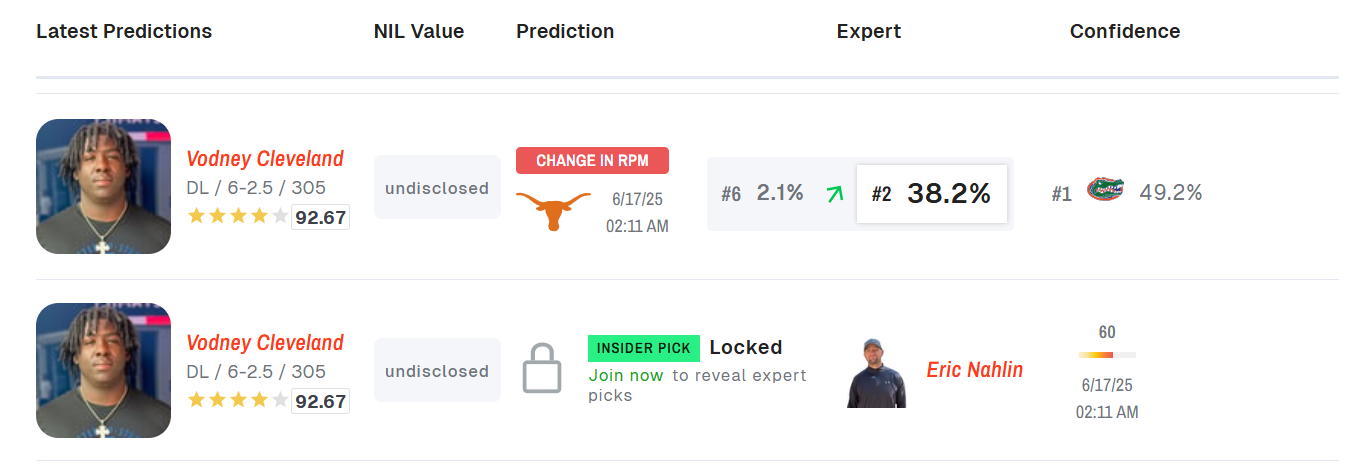Click Vodney Cleveland name link in first row
1351x472 pixels.
pyautogui.click(x=265, y=158)
